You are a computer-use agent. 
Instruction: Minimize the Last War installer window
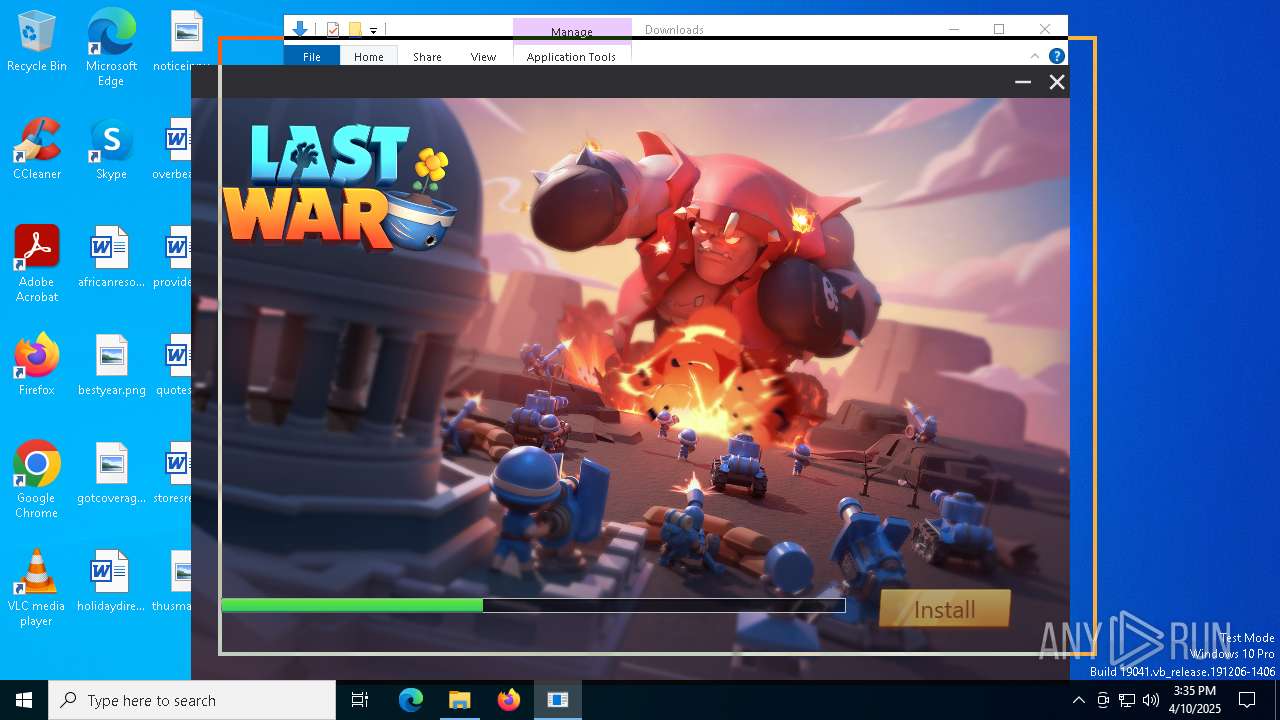(x=1023, y=82)
